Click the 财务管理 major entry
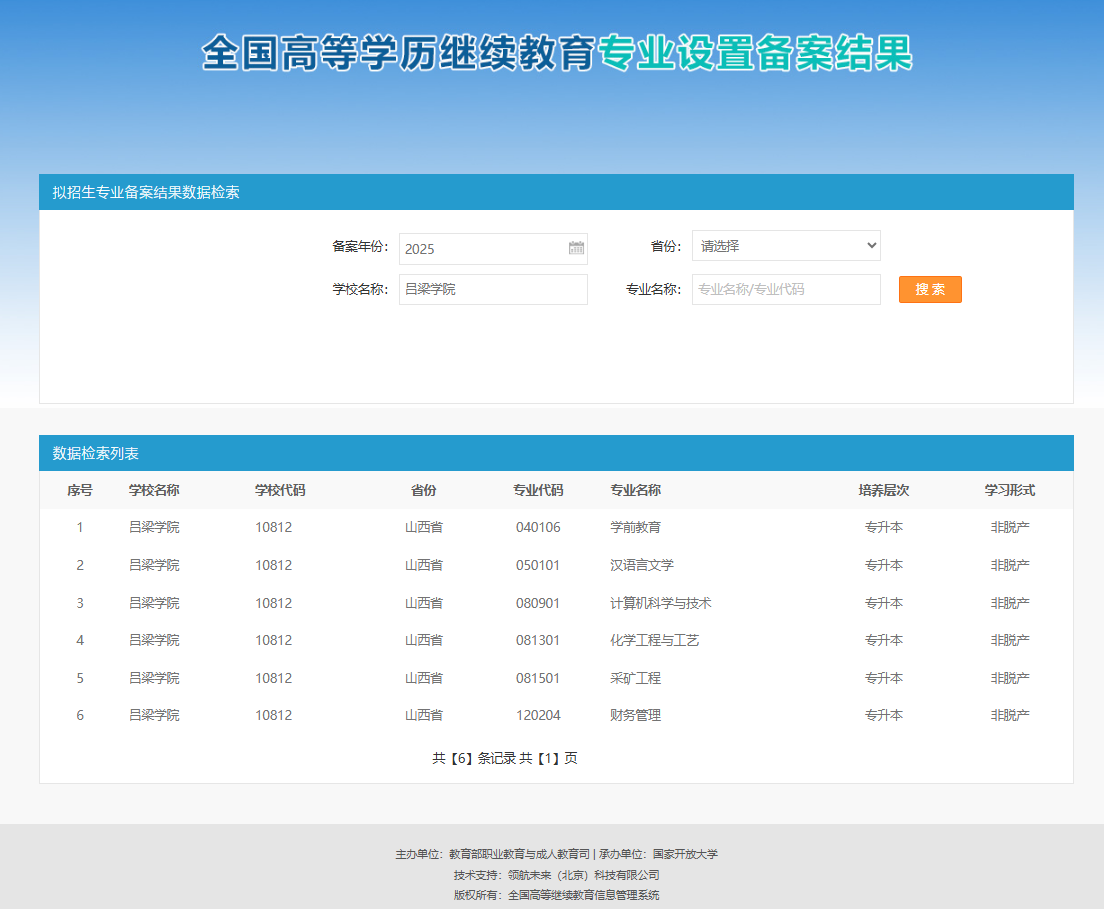The height and width of the screenshot is (909, 1104). tap(636, 715)
